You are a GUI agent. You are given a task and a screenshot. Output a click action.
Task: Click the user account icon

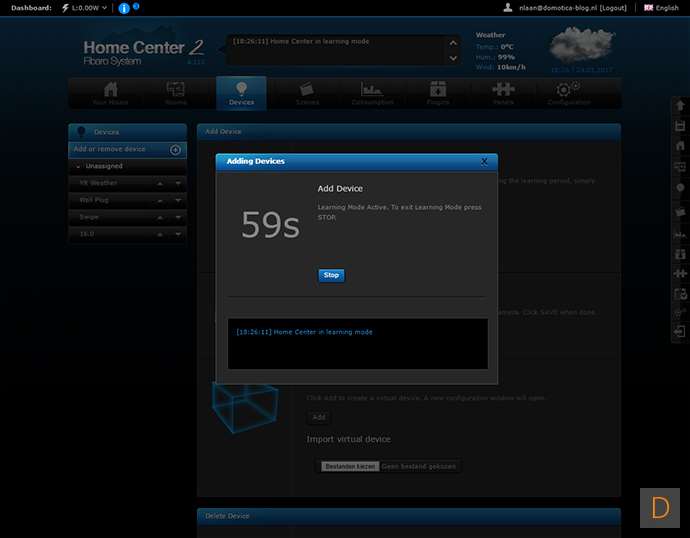(507, 7)
